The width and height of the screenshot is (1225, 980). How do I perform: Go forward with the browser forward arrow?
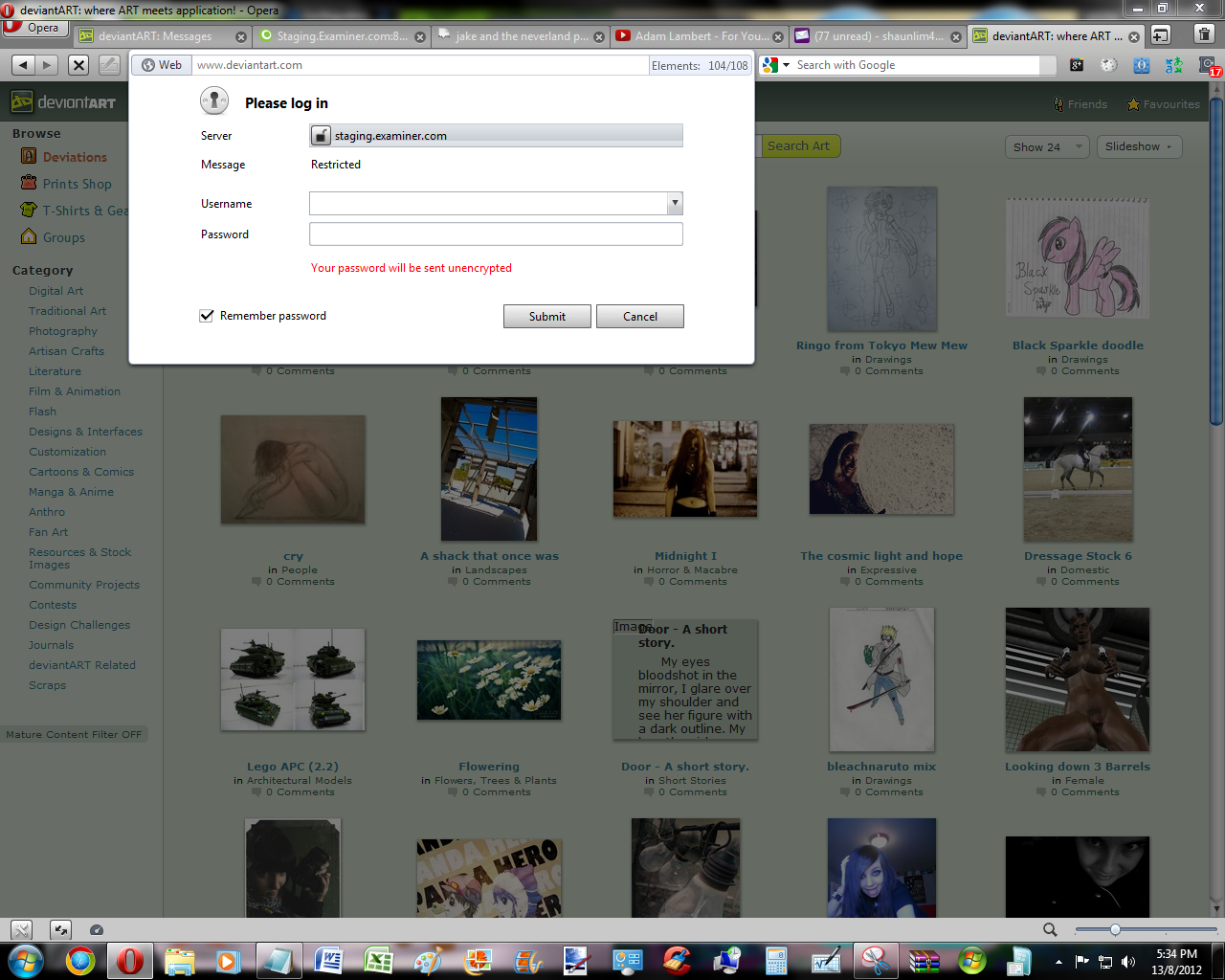point(47,65)
